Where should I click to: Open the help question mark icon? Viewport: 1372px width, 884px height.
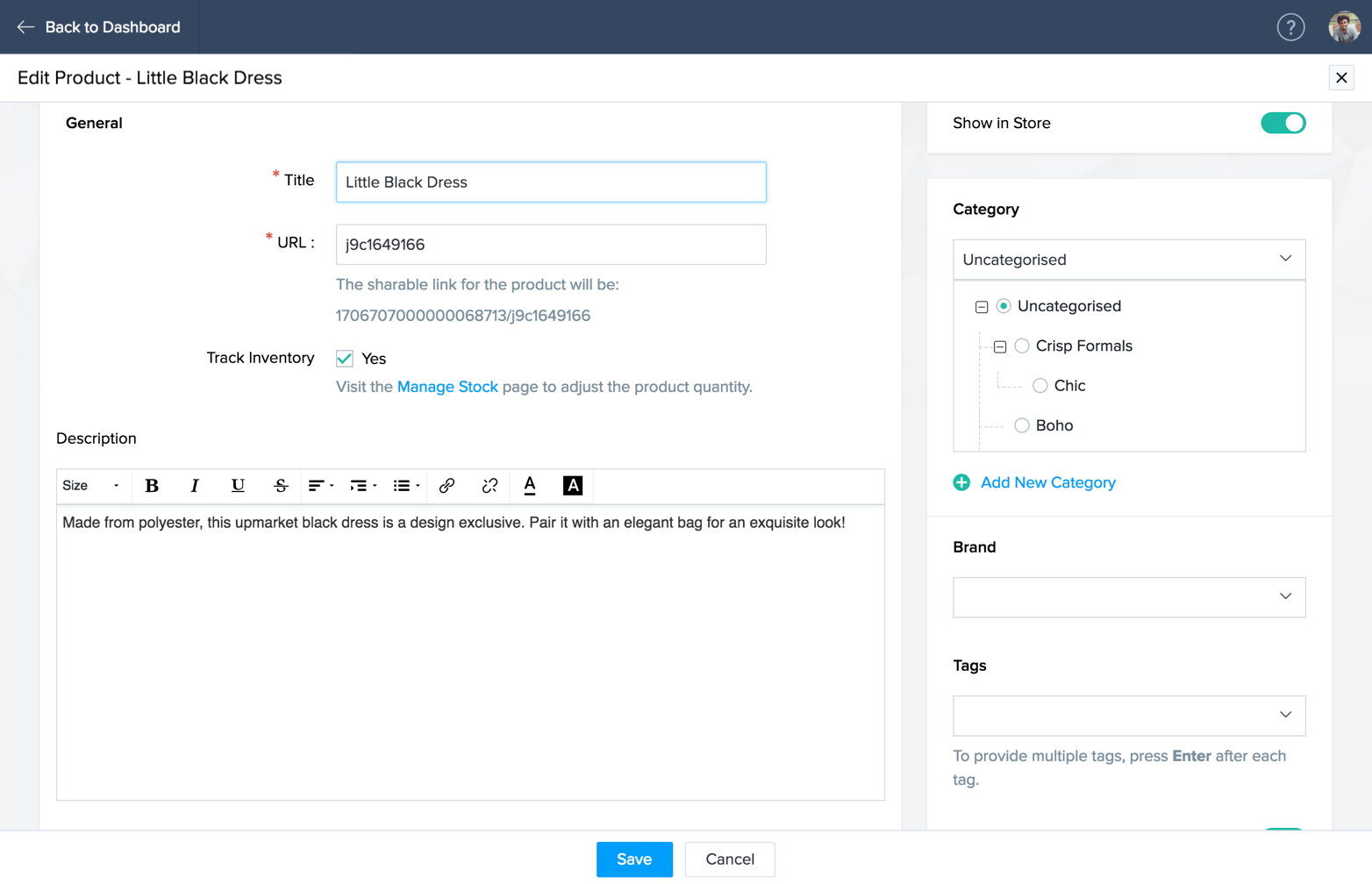click(1290, 27)
